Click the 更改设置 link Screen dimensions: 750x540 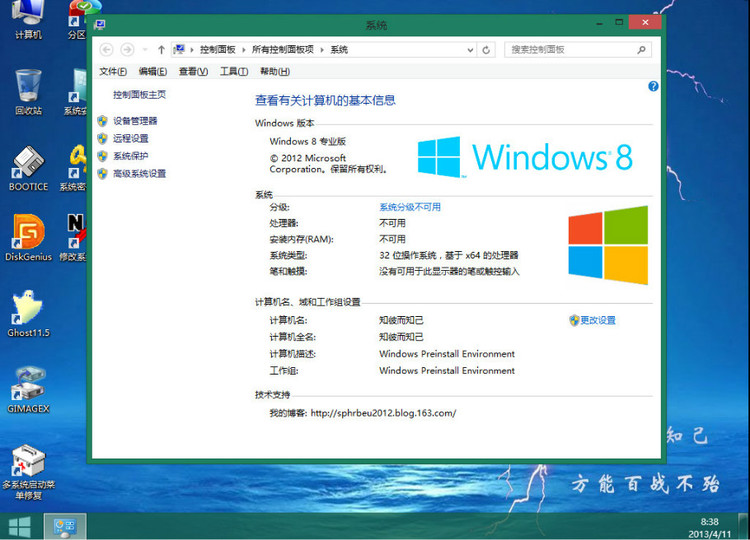point(597,320)
